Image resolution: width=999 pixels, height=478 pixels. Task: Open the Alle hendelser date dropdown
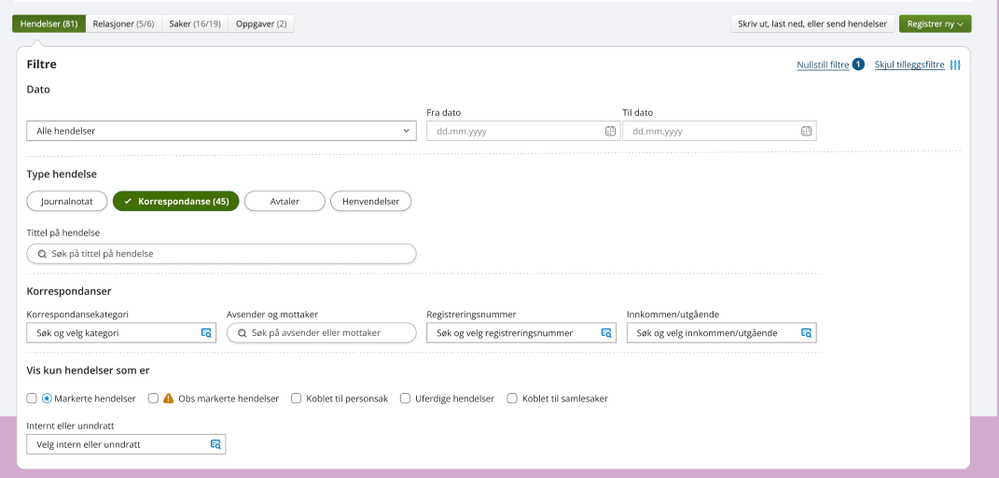point(221,131)
